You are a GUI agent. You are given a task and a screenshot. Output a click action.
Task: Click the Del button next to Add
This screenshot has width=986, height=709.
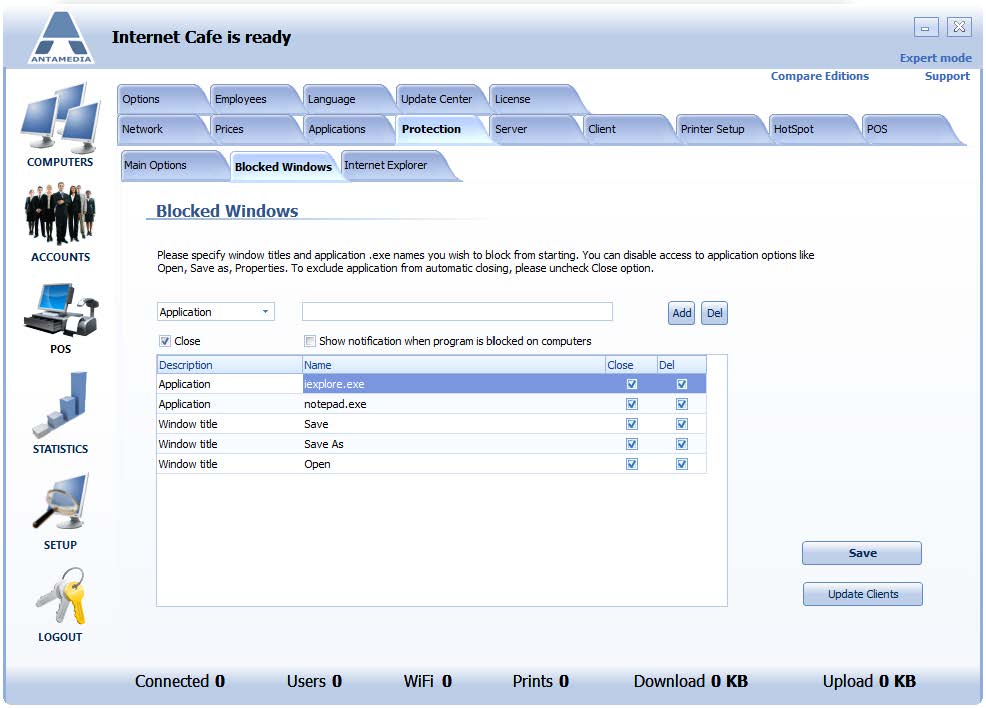pos(714,313)
